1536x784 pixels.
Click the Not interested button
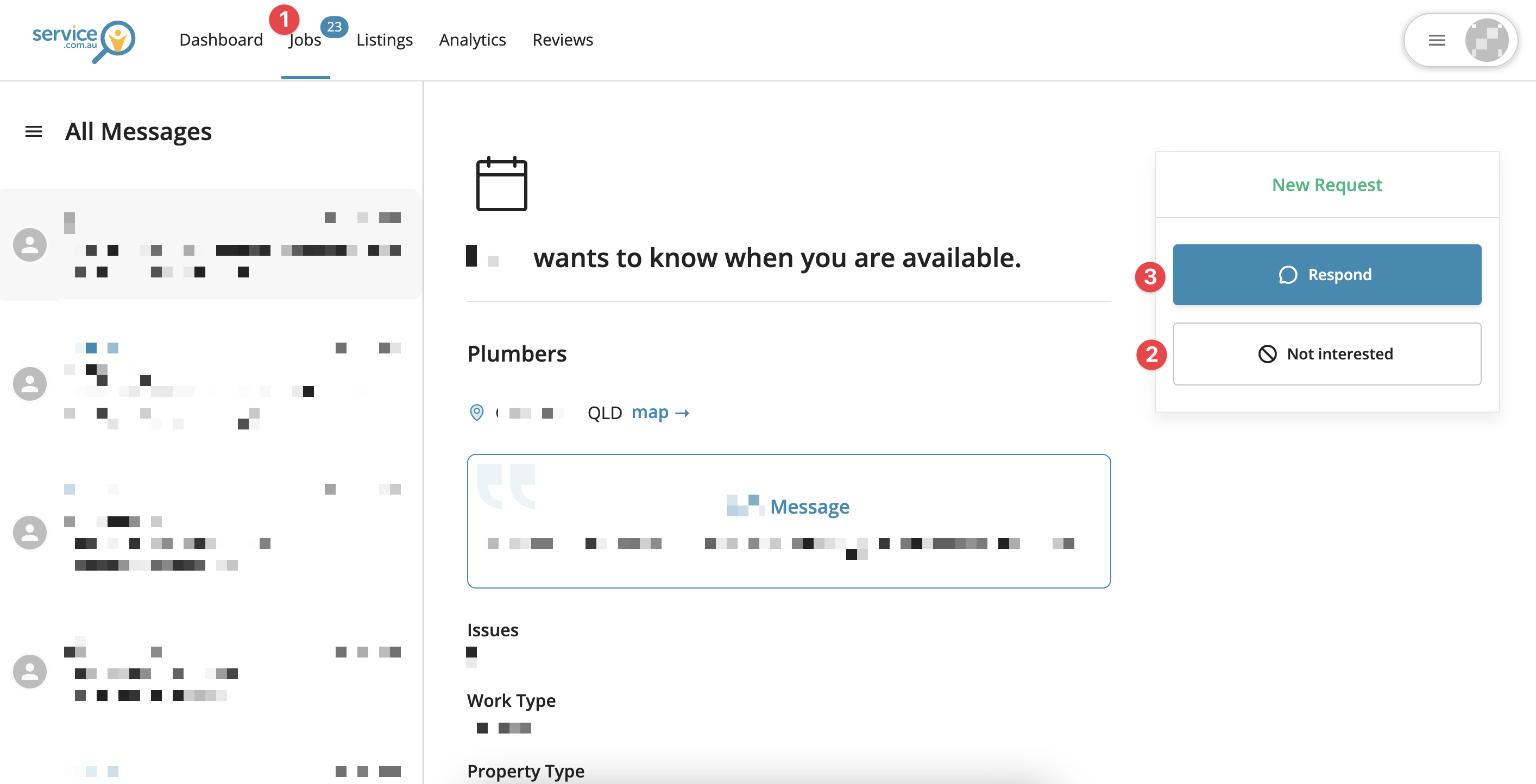(1327, 354)
